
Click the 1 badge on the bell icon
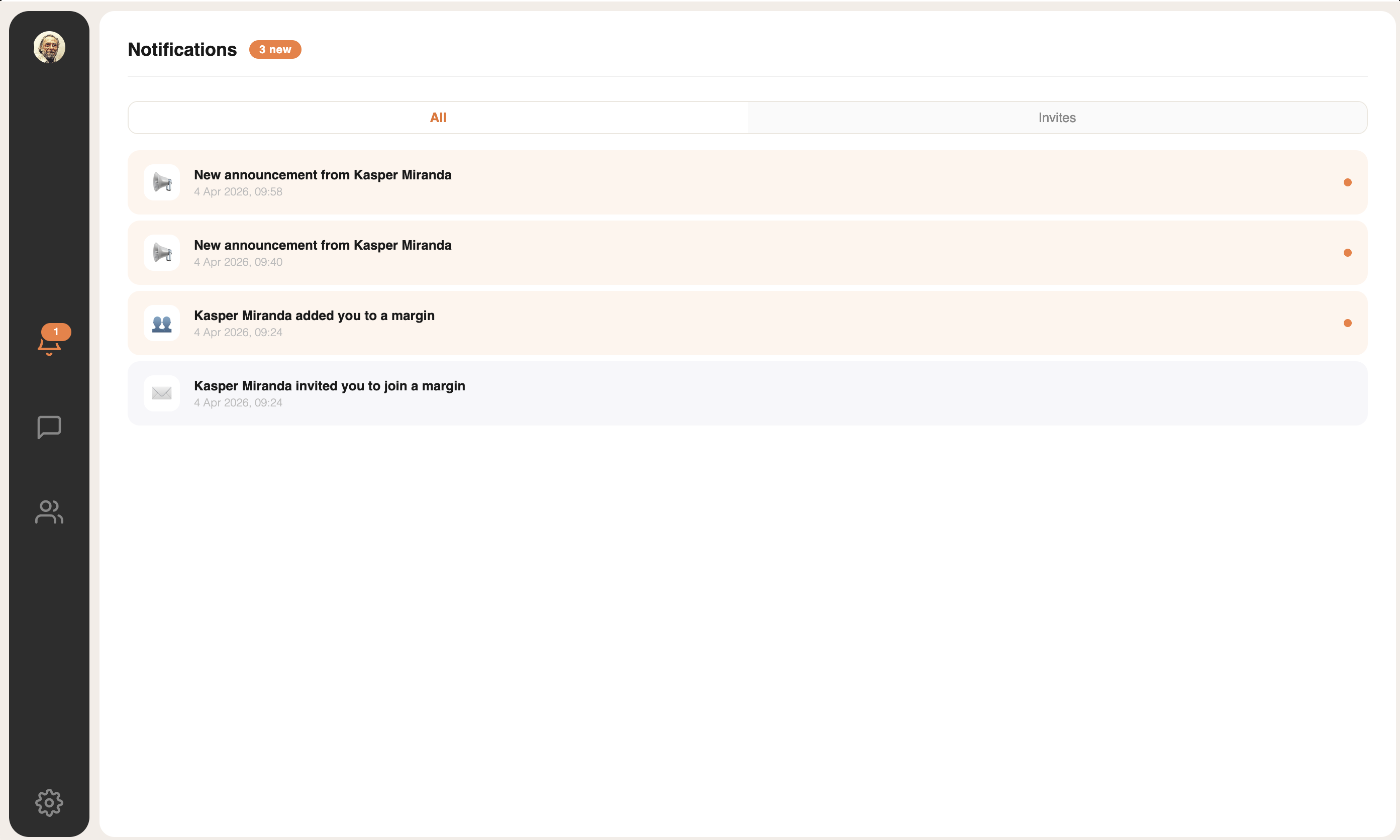tap(55, 331)
